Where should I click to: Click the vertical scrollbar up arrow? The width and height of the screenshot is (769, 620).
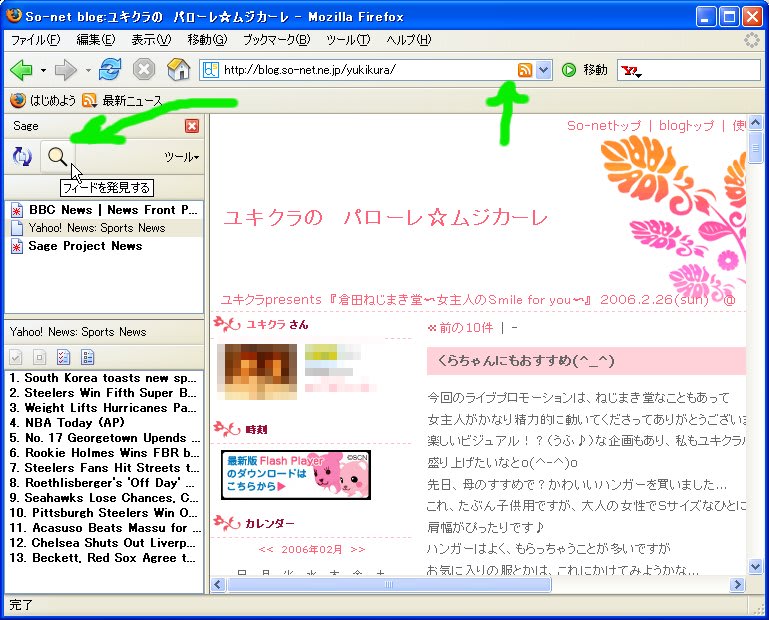(755, 122)
